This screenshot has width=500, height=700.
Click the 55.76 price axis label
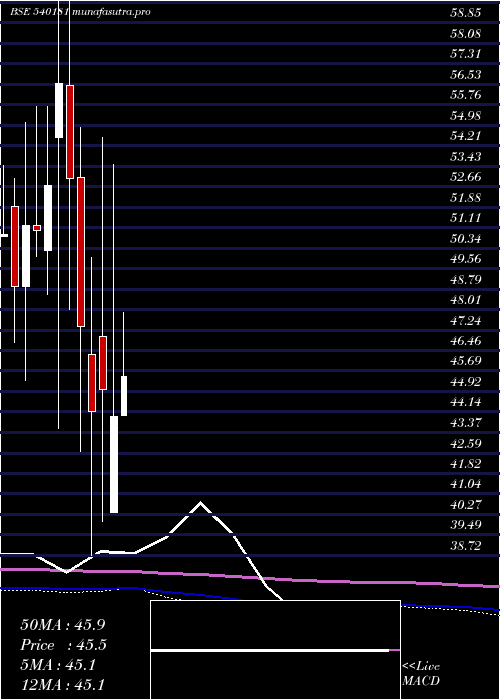(465, 95)
